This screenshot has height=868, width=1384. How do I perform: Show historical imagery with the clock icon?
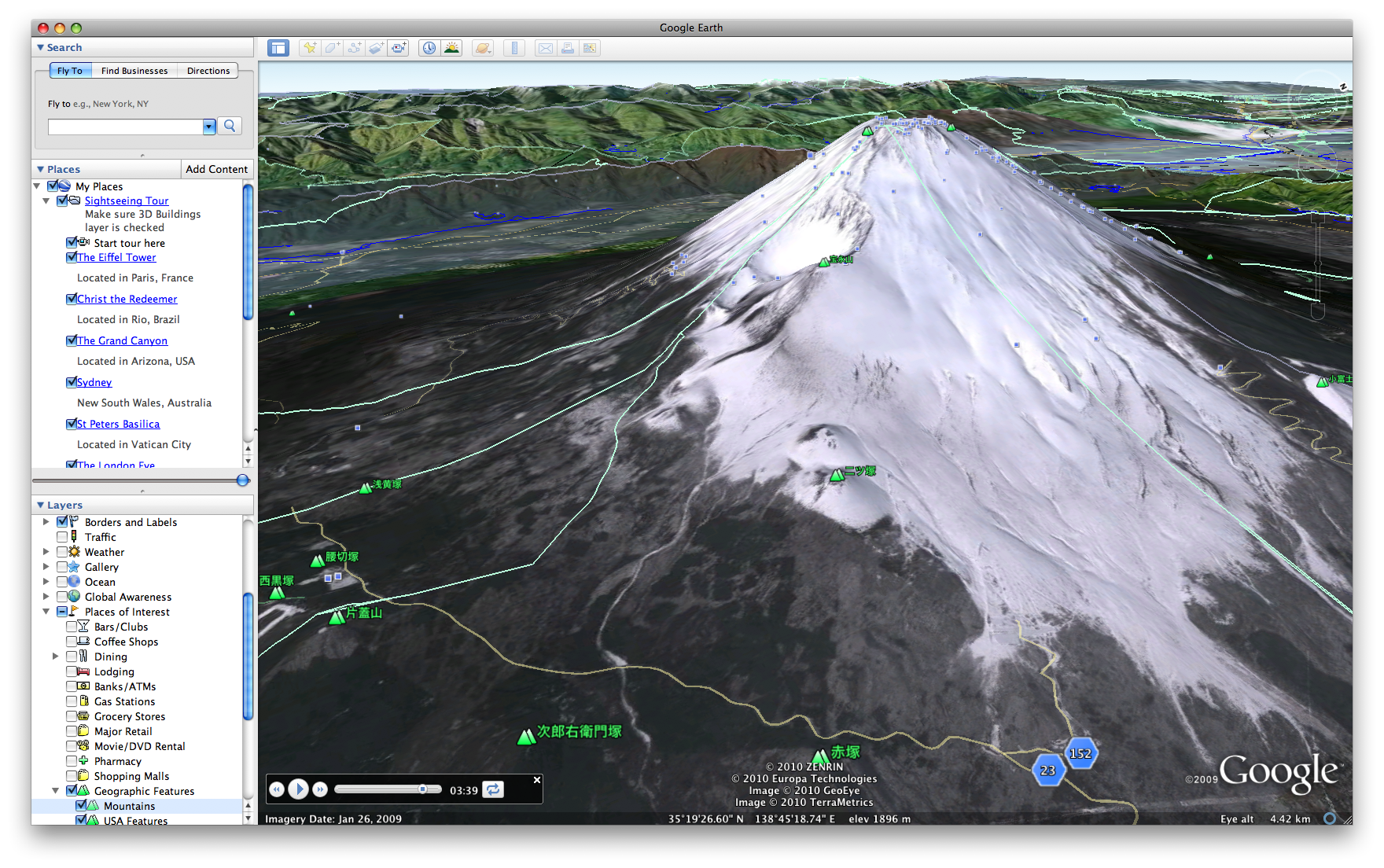point(429,48)
